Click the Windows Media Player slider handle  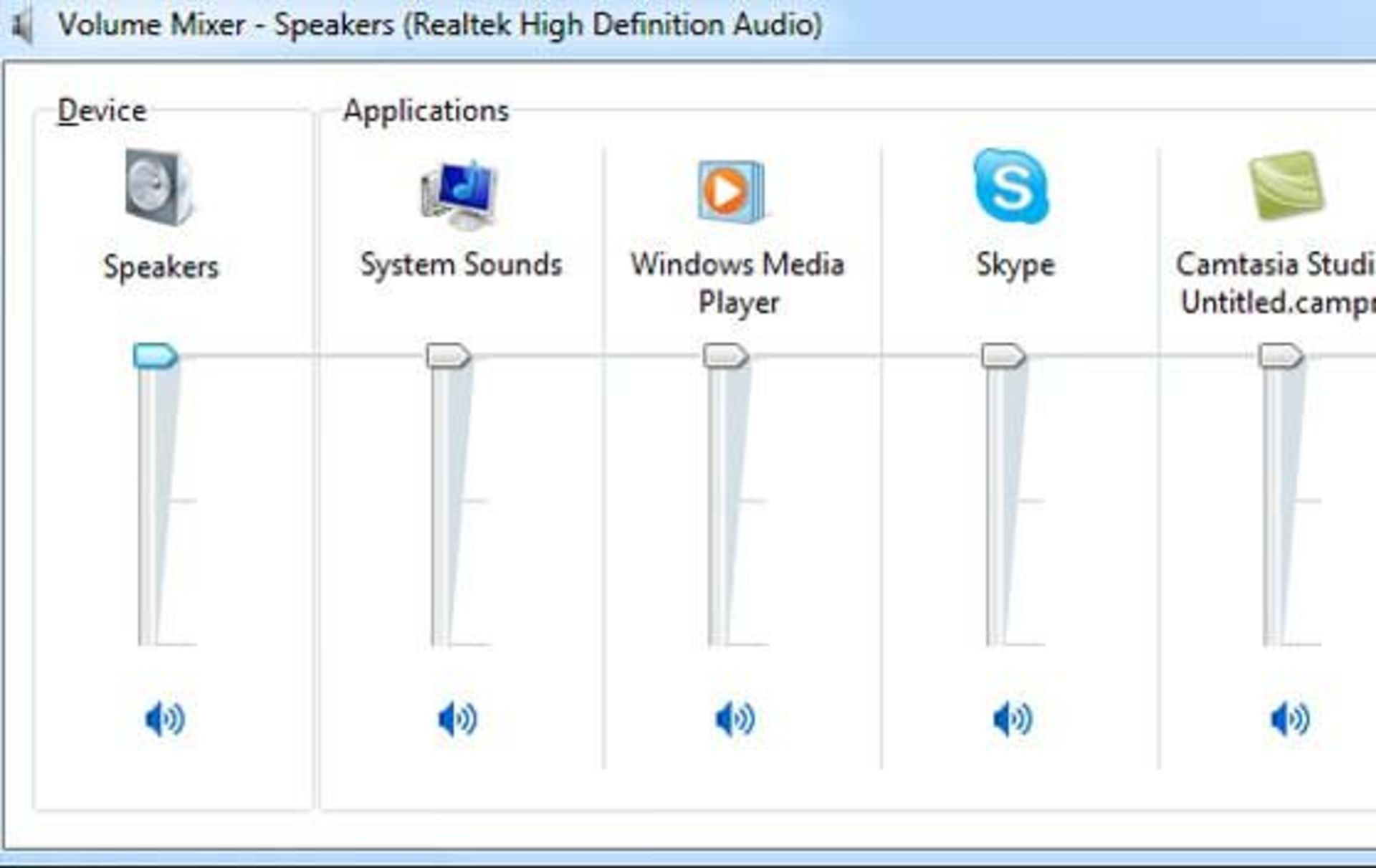(x=725, y=356)
